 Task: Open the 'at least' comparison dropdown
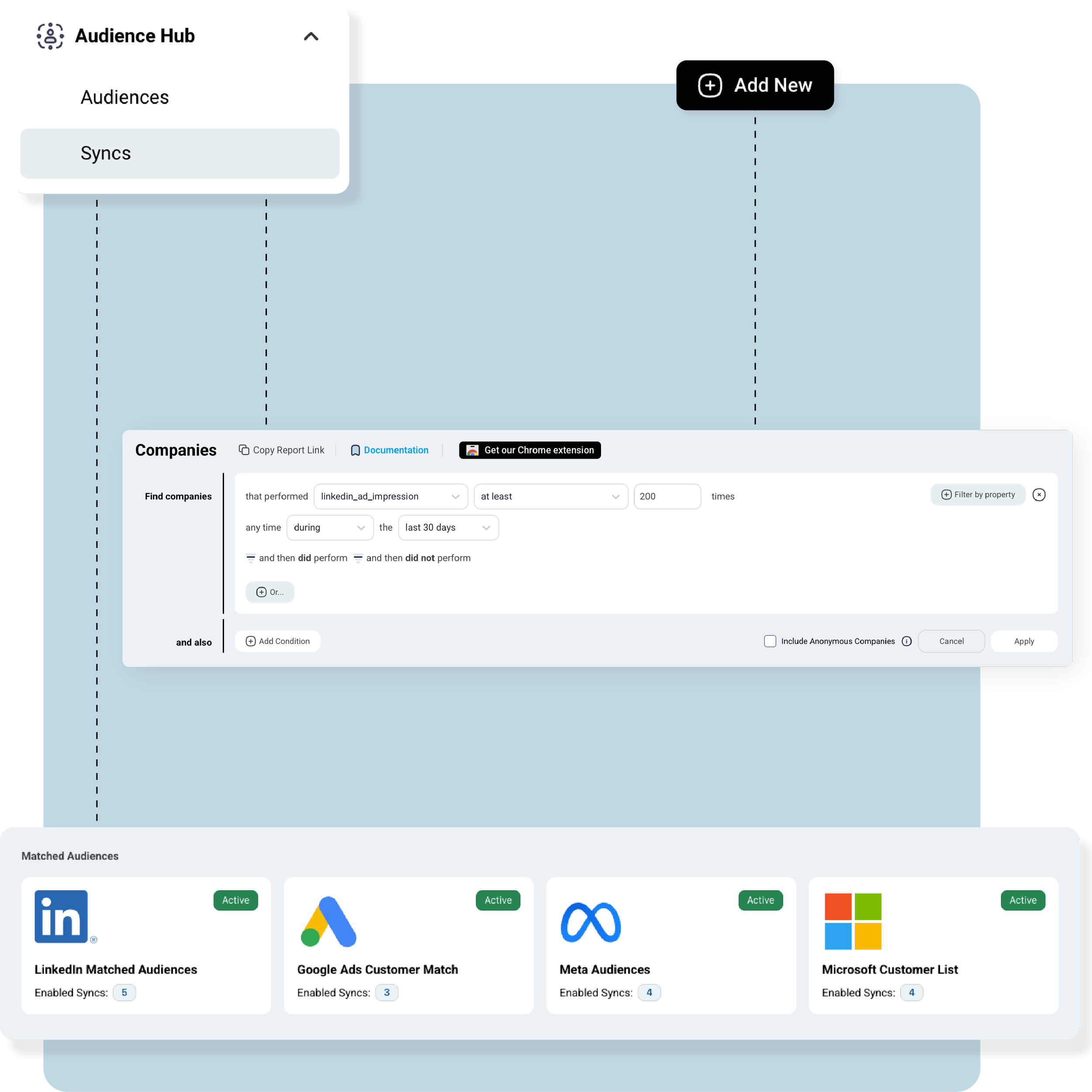pos(550,496)
